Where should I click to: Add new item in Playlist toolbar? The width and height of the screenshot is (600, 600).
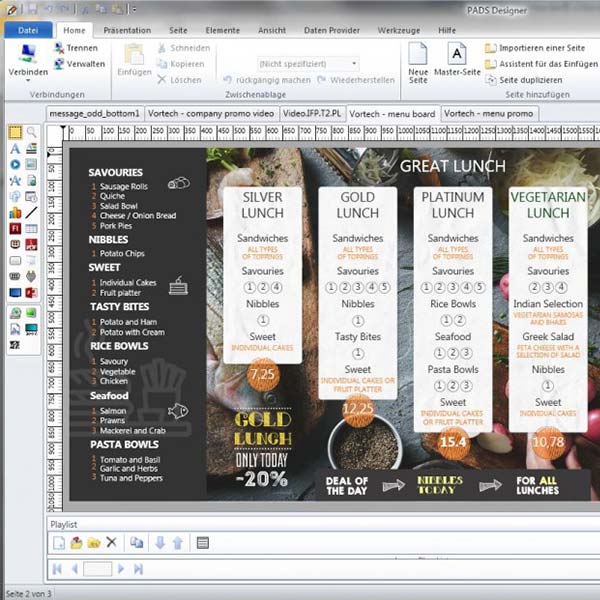59,543
